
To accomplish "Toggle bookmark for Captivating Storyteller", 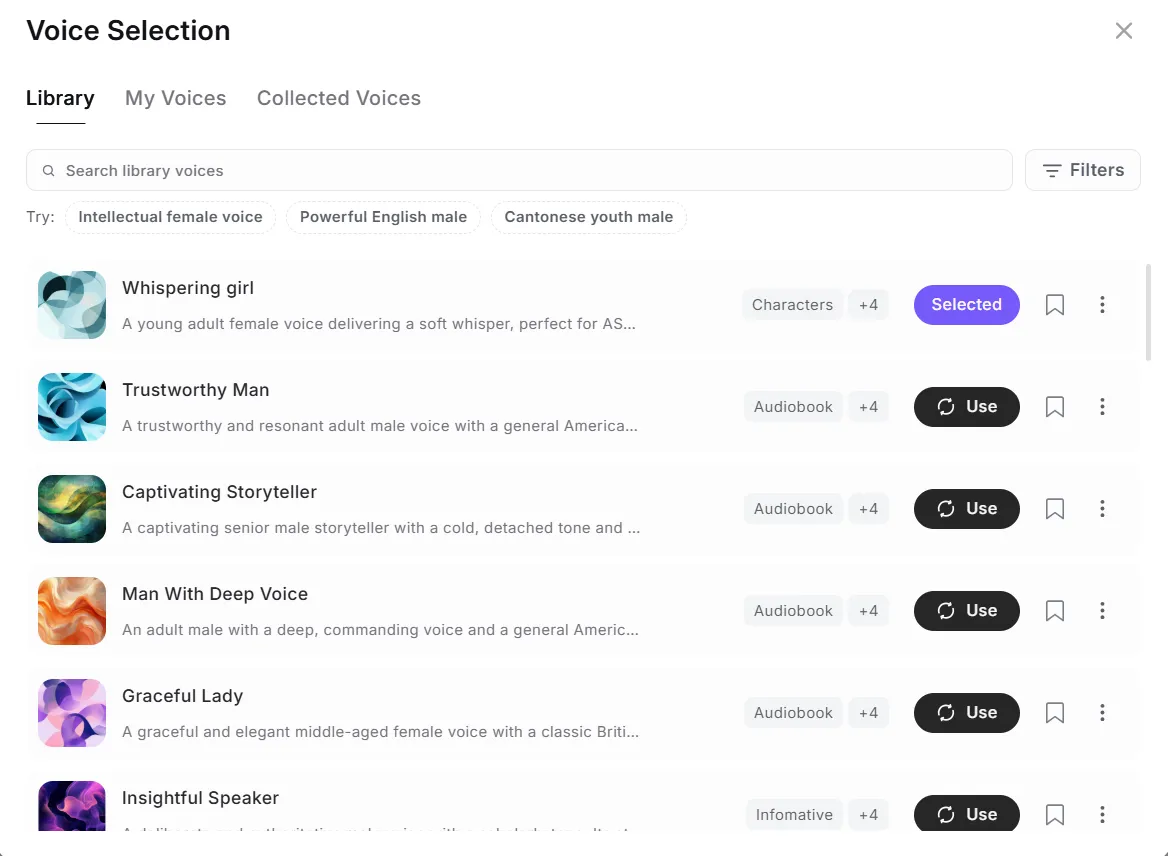I will pyautogui.click(x=1054, y=509).
